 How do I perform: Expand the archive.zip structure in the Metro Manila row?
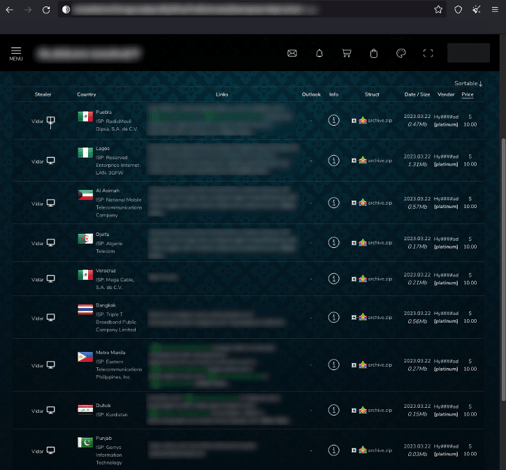354,365
